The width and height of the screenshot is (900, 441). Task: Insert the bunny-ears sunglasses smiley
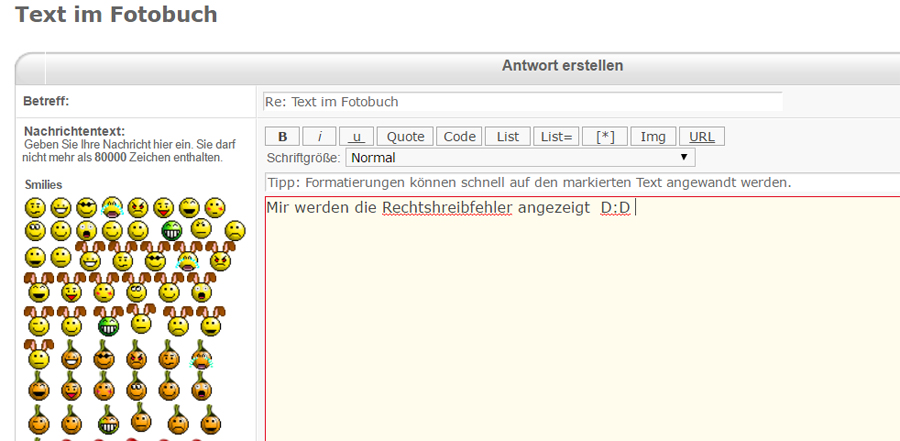point(155,256)
